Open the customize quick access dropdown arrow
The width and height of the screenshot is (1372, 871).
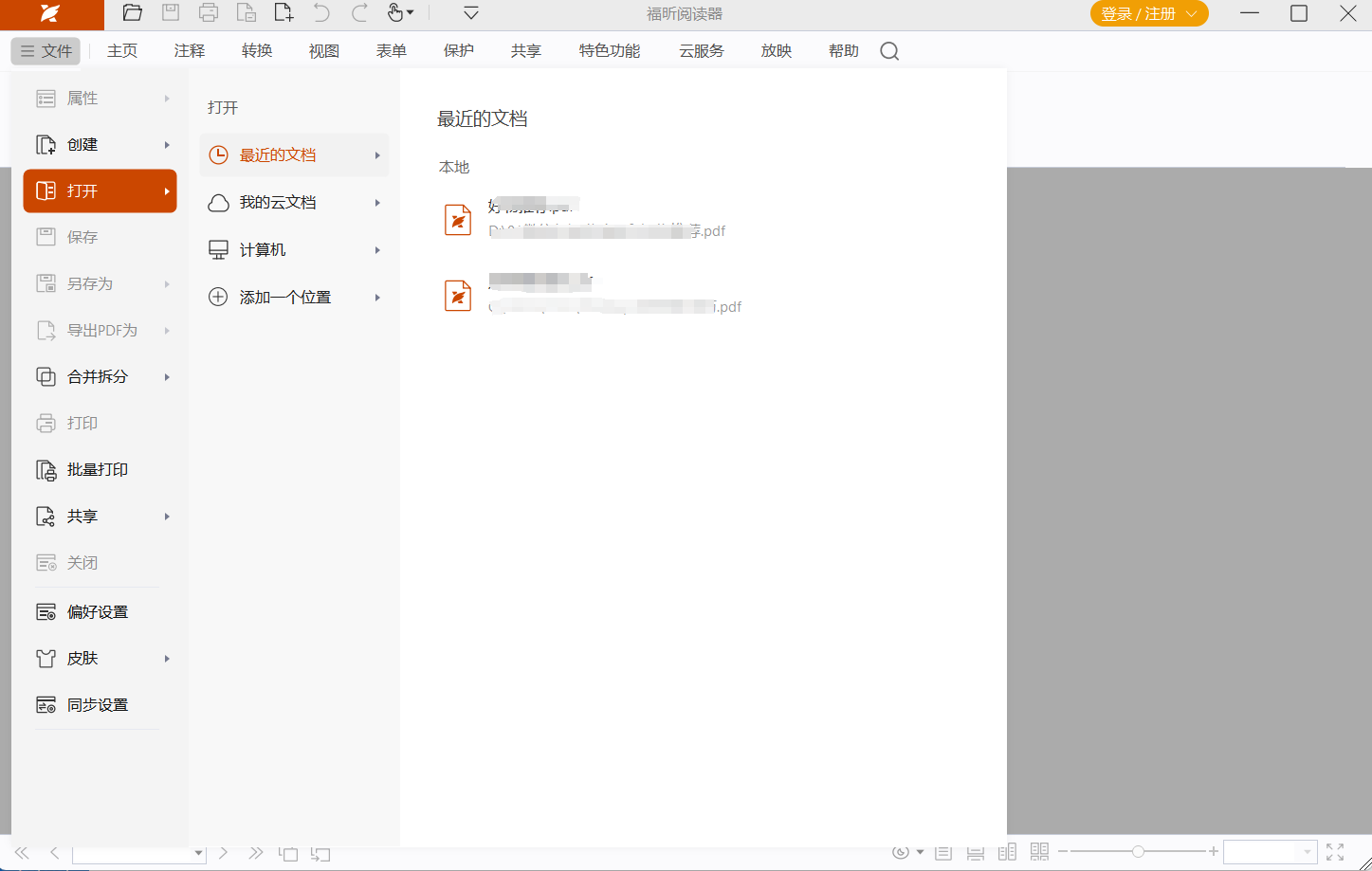(471, 13)
